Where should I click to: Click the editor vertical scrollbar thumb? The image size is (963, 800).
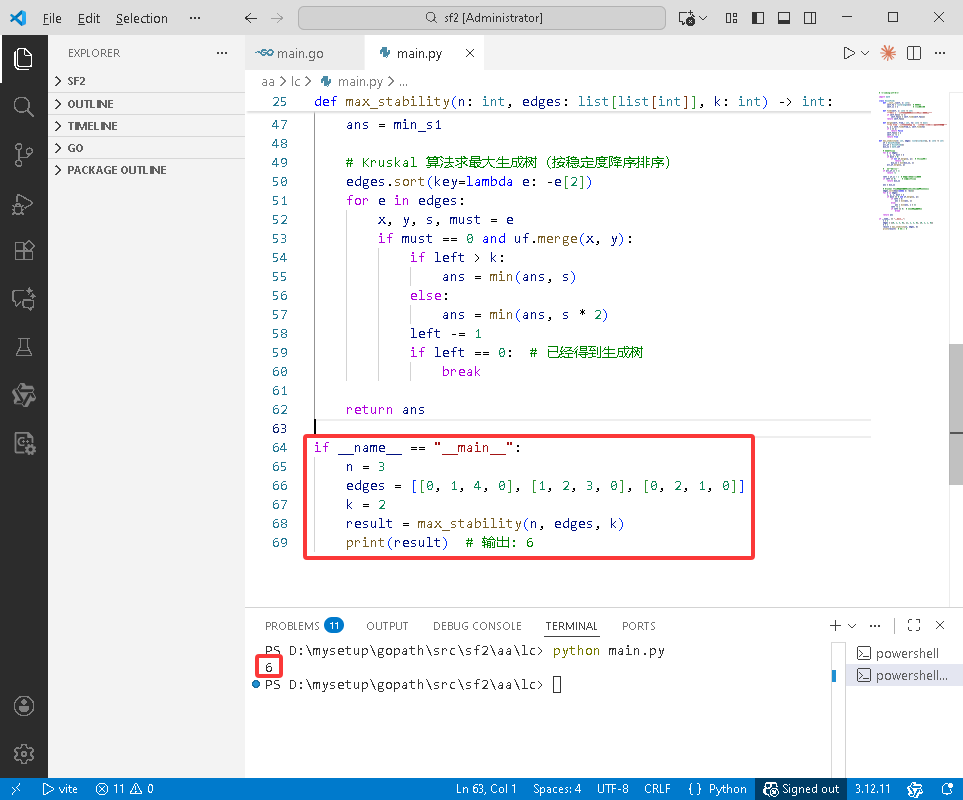coord(956,414)
